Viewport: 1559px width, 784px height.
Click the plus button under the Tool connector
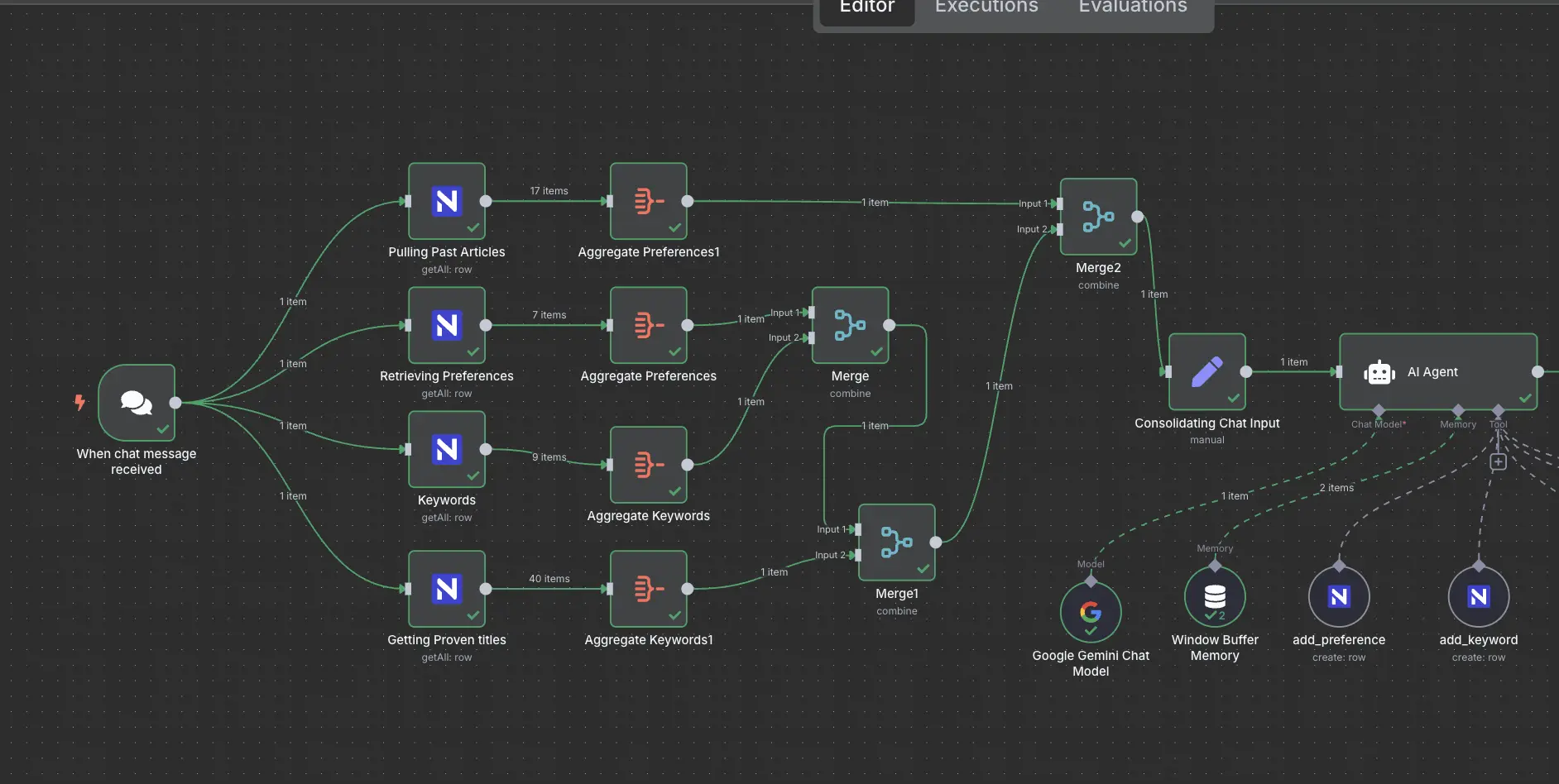1498,461
